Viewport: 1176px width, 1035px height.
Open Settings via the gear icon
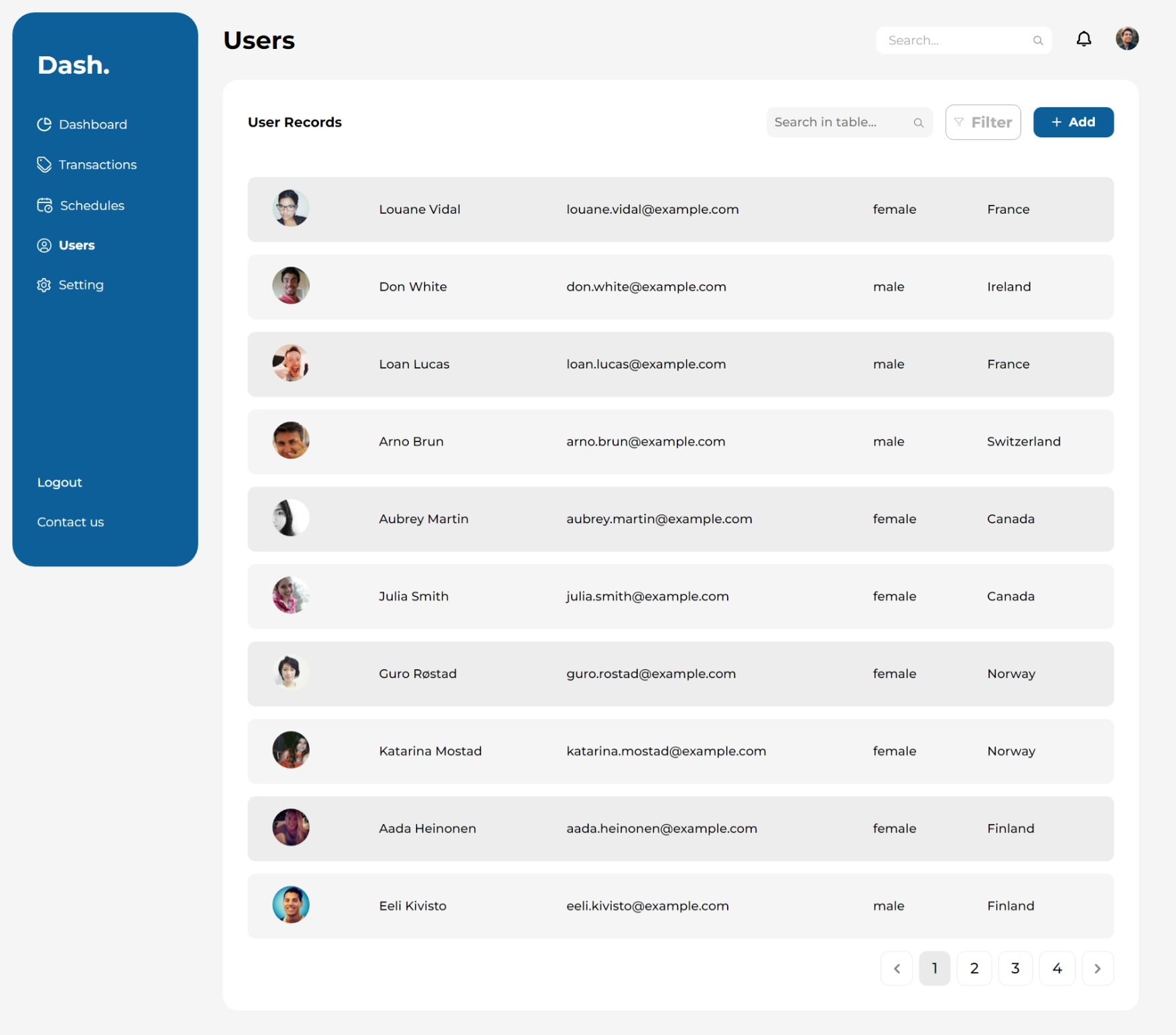(x=44, y=285)
